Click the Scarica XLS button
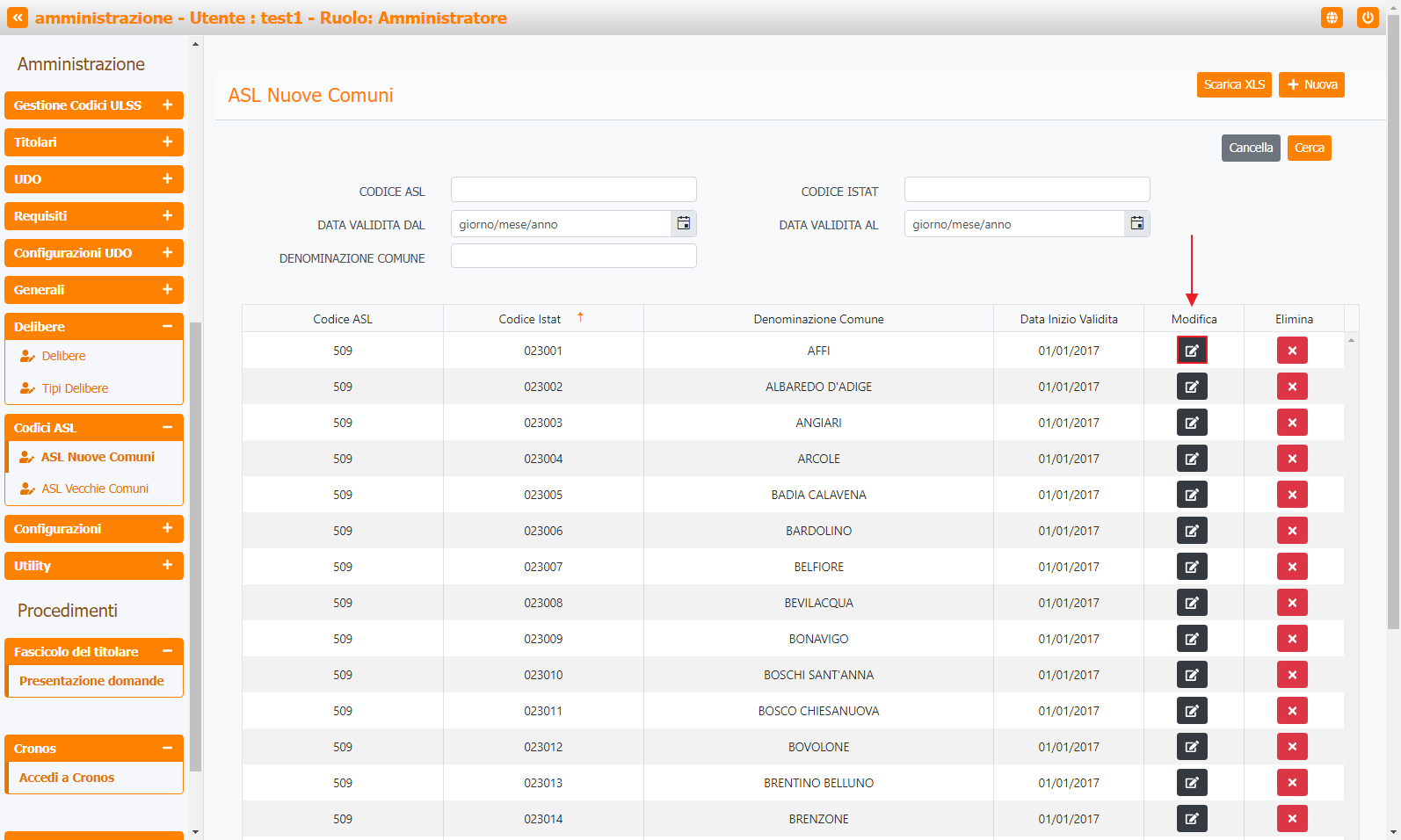The image size is (1401, 840). 1233,85
